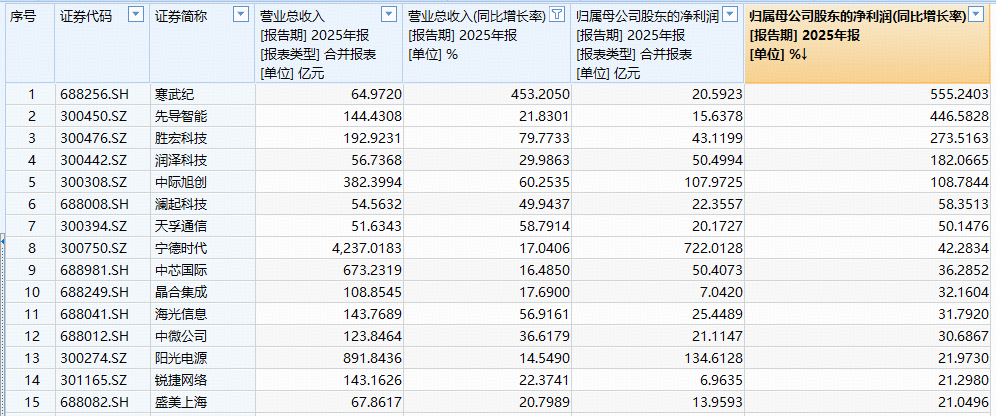Open the 证券简称 column filter dropdown

pos(239,16)
